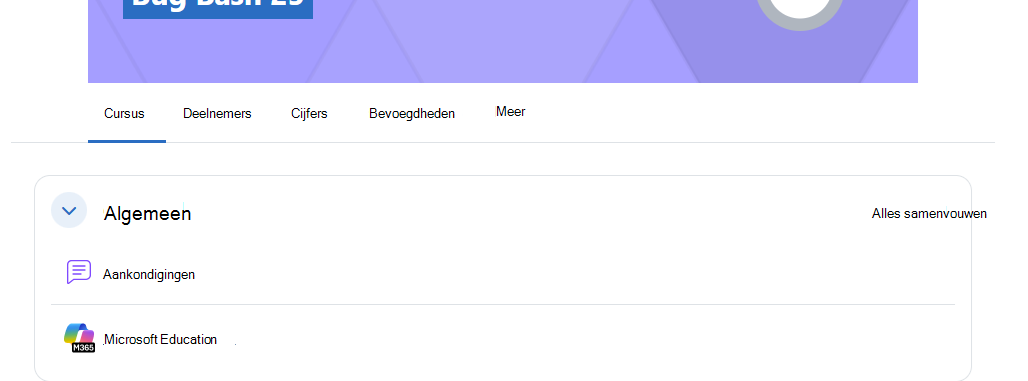Screen dimensions: 1028x381
Task: Go to the Bevoegdheden tab
Action: pyautogui.click(x=412, y=113)
